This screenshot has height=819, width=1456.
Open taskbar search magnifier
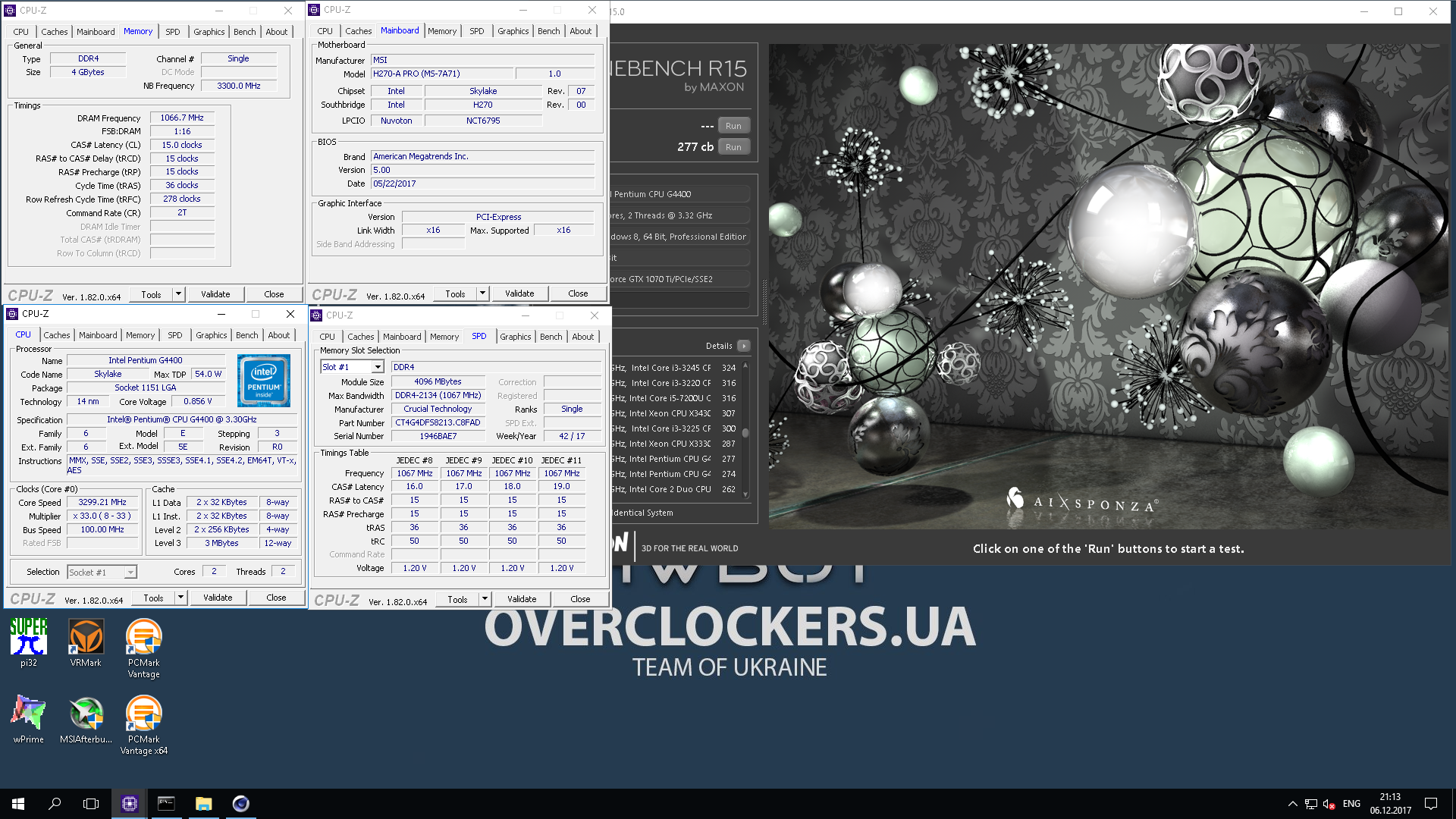[55, 804]
